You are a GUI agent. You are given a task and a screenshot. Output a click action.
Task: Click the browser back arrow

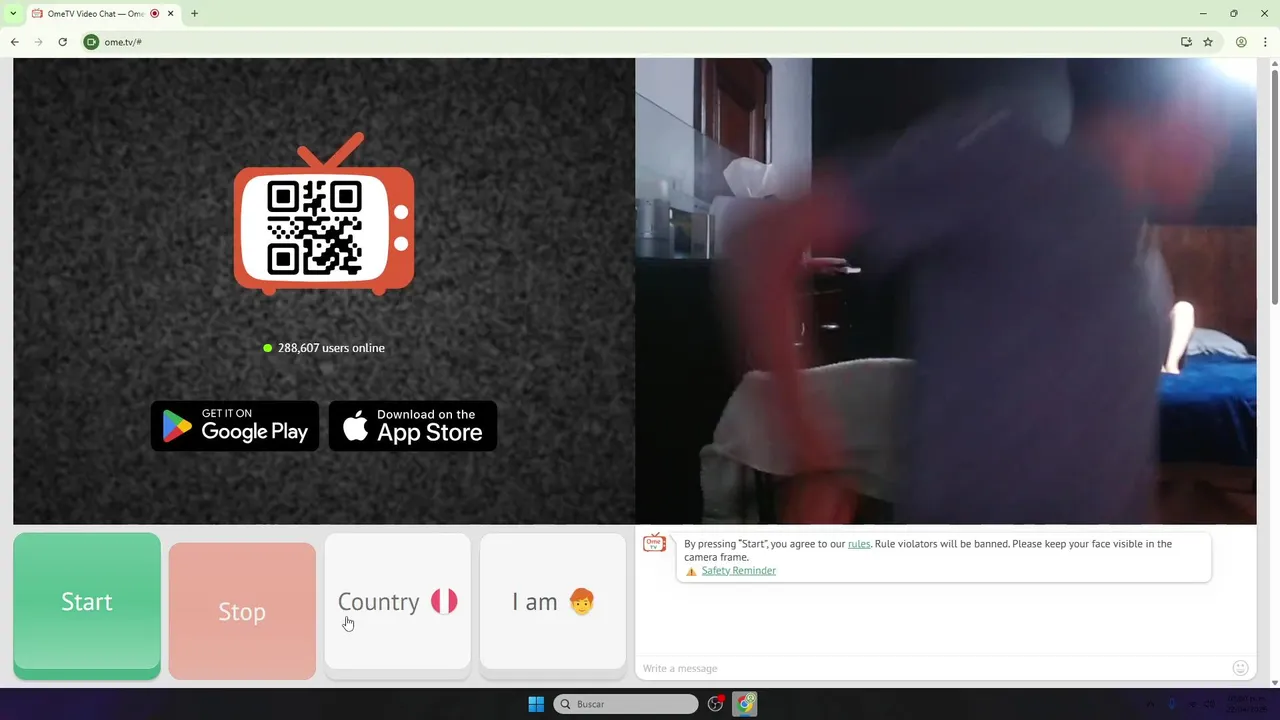[15, 42]
